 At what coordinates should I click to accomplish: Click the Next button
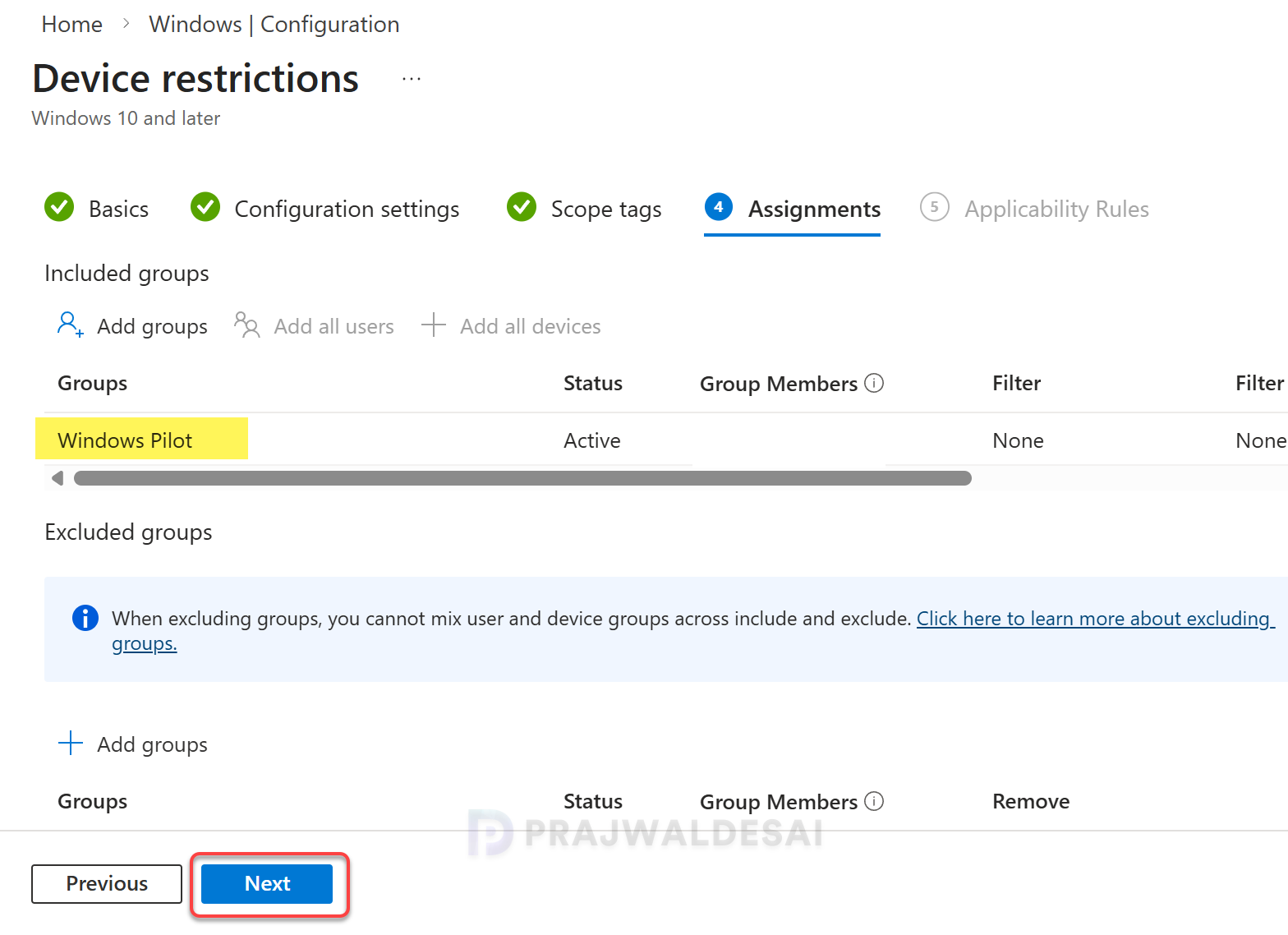point(267,883)
